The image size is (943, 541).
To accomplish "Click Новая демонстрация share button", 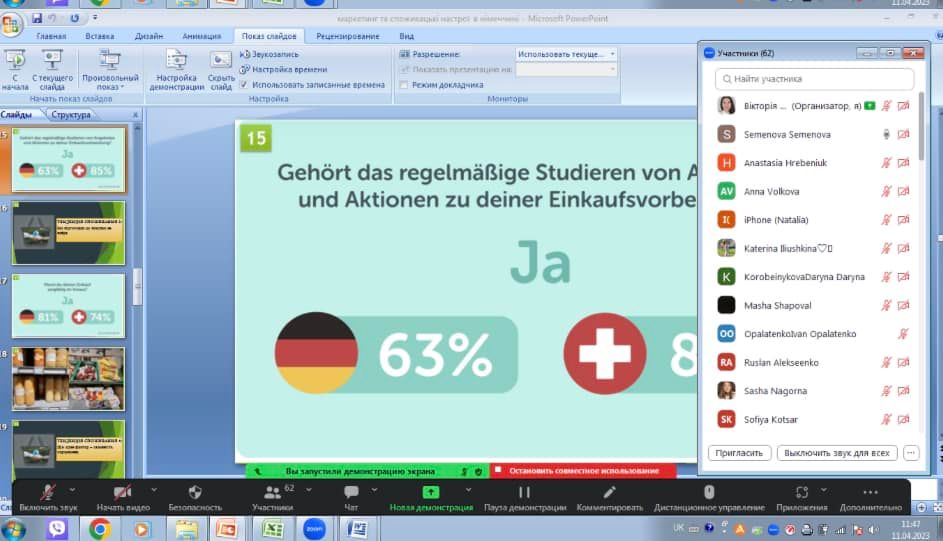I will click(431, 498).
